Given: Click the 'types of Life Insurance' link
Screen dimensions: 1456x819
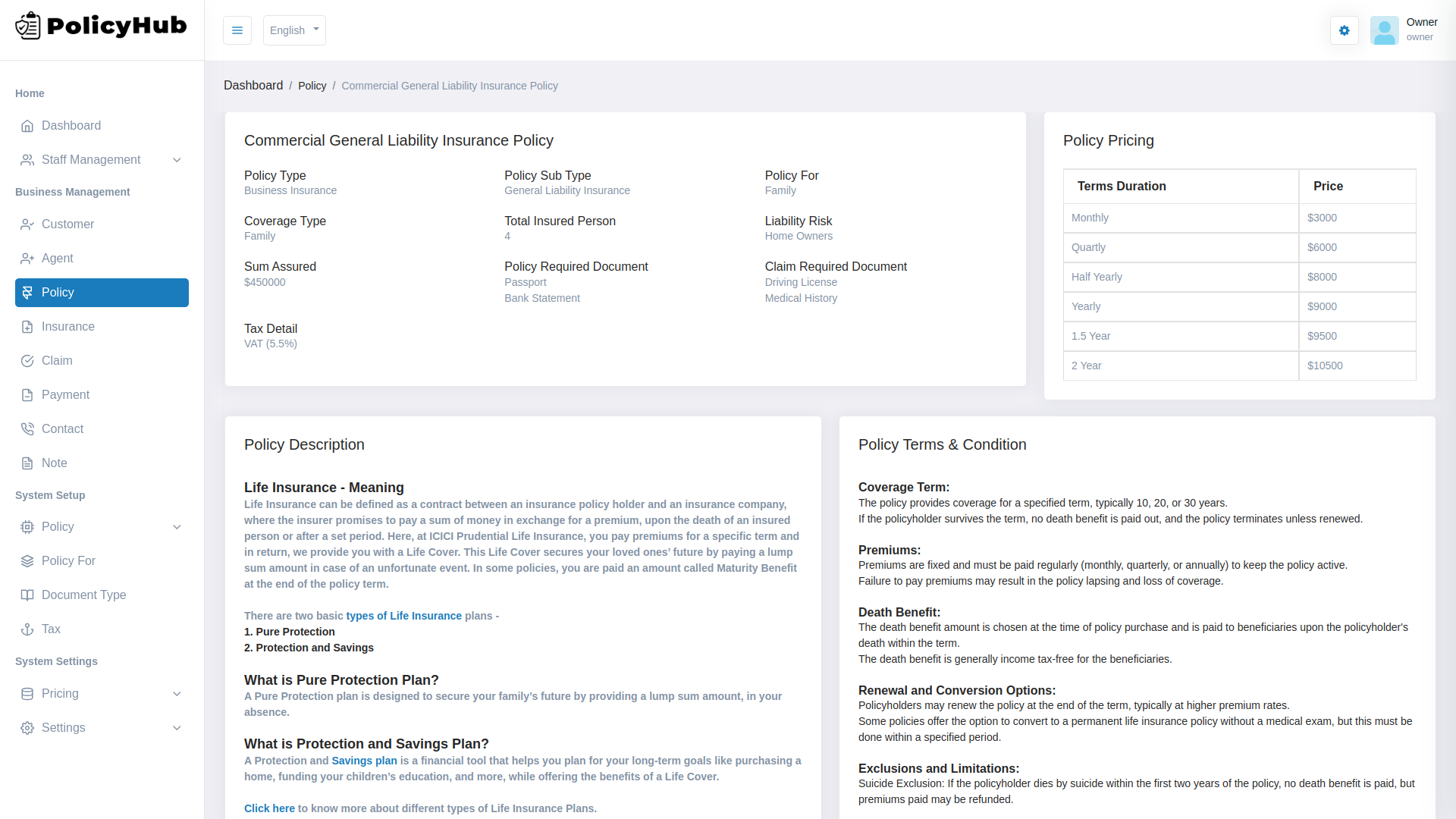Looking at the screenshot, I should [x=403, y=616].
